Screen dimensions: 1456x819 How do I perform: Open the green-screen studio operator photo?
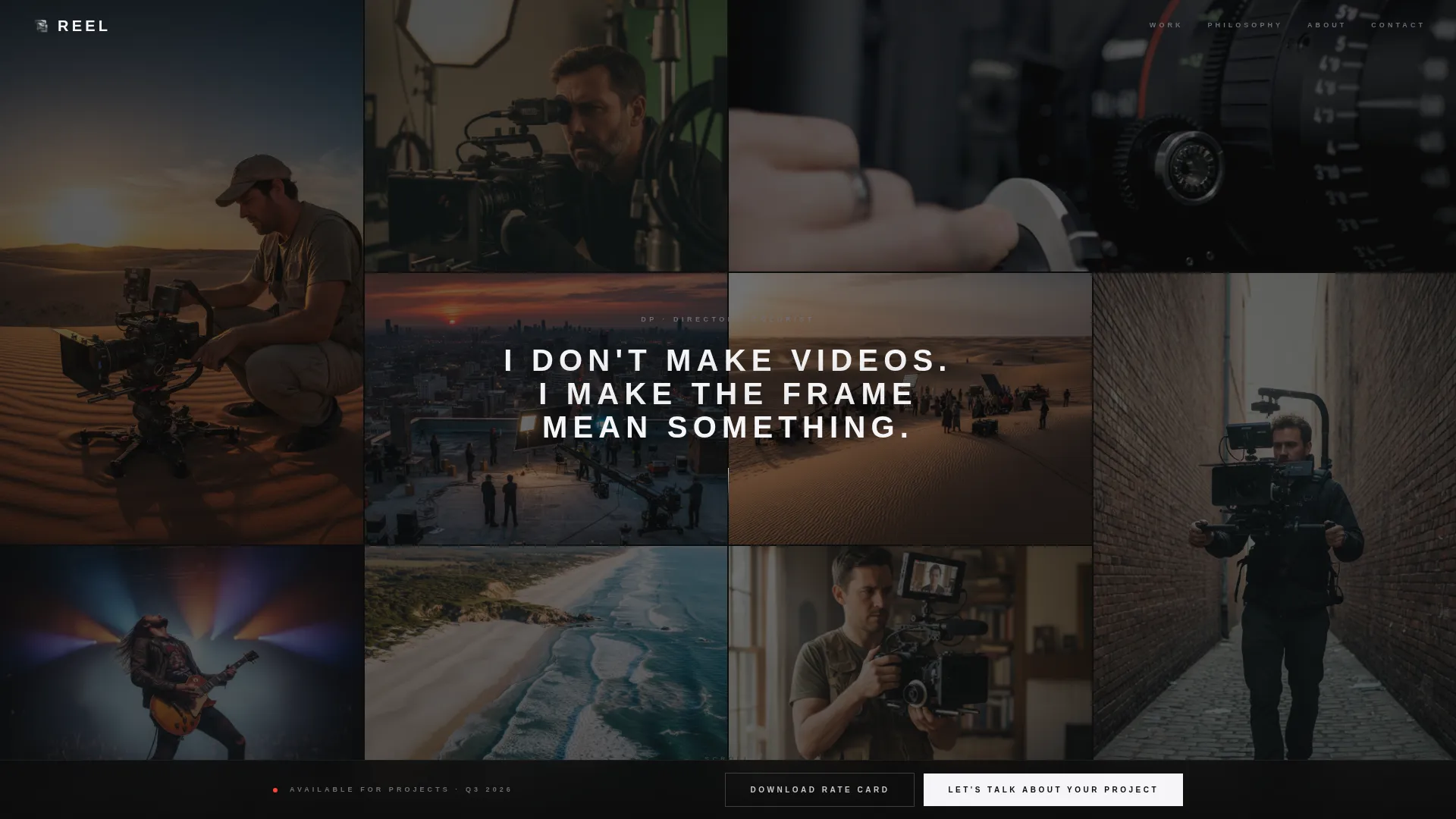pos(546,136)
